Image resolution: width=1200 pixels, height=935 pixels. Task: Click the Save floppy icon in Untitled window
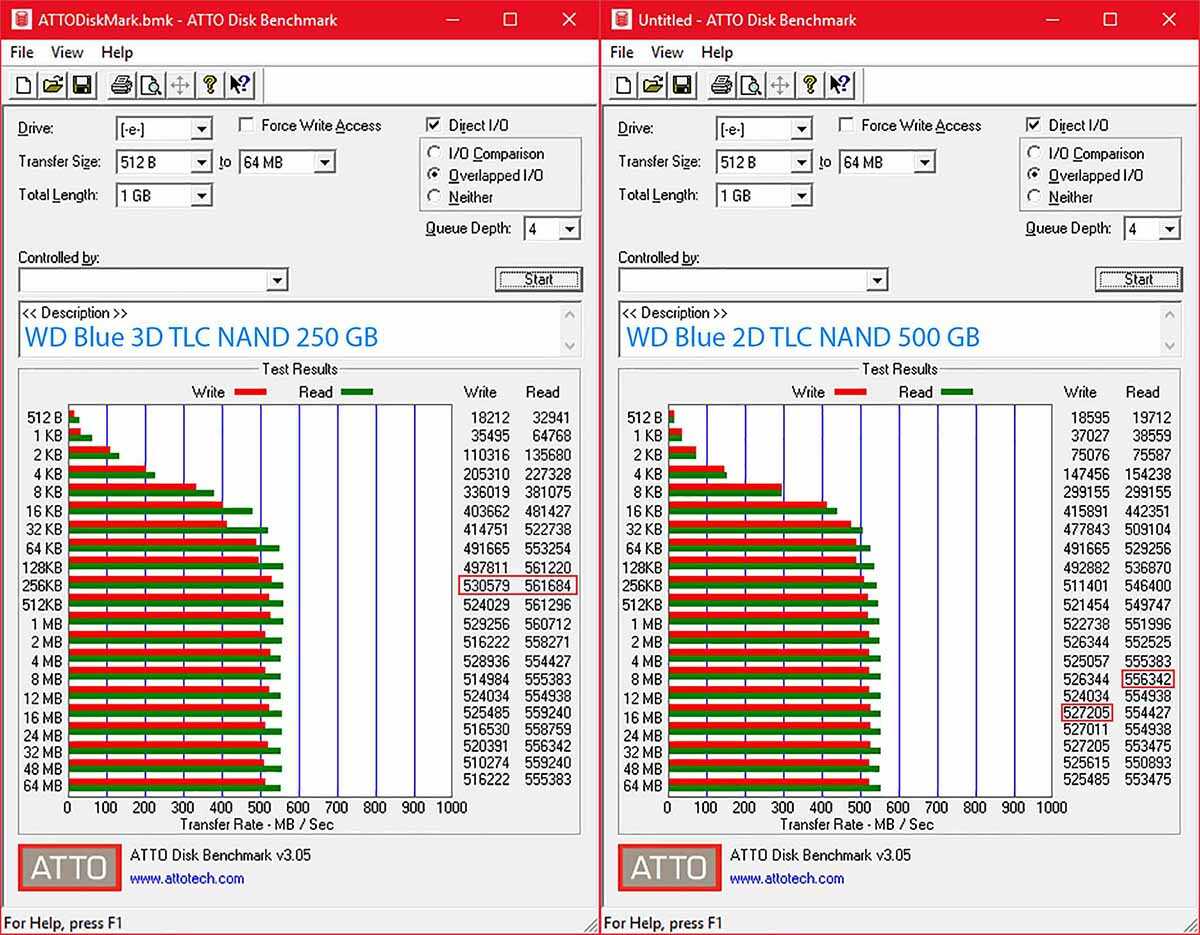pos(682,85)
